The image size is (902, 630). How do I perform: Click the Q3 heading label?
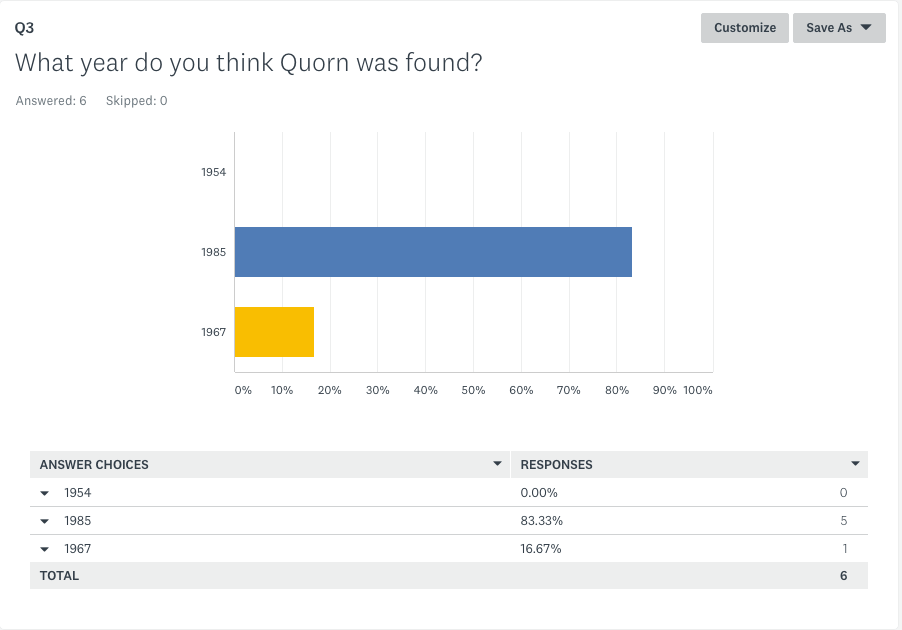pyautogui.click(x=23, y=27)
